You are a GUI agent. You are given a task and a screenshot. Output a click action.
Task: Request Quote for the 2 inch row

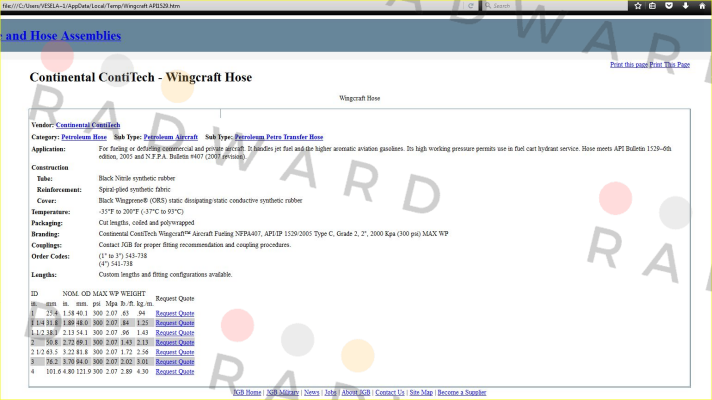(175, 342)
